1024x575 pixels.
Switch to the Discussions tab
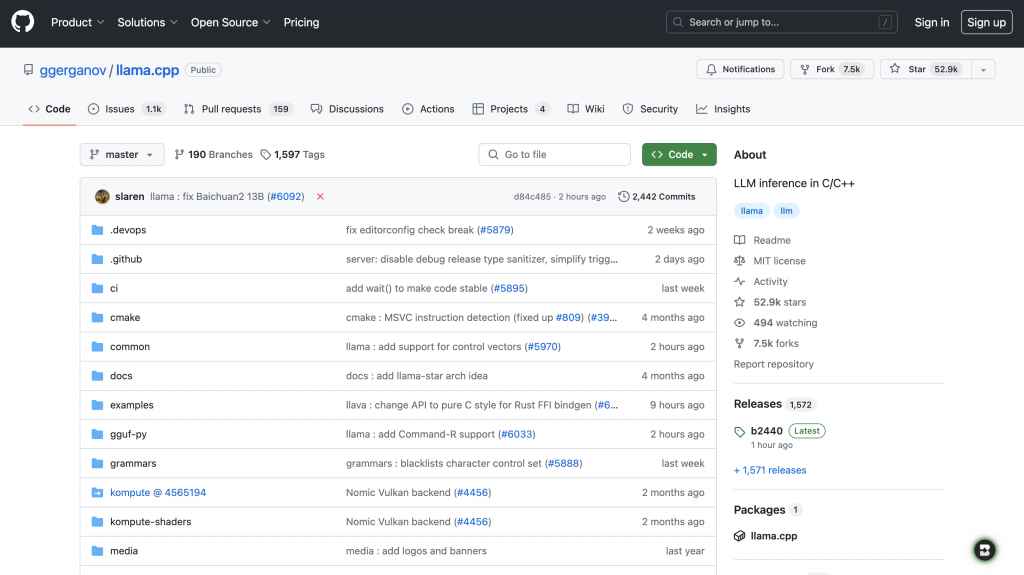[347, 109]
